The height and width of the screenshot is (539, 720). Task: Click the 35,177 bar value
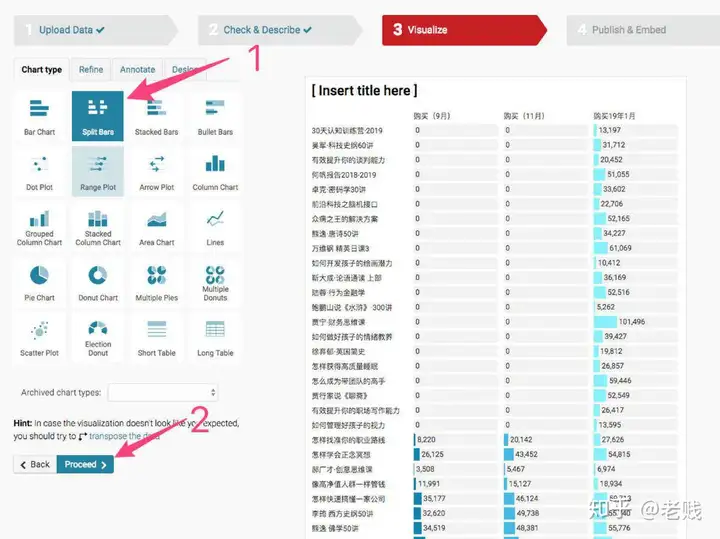tap(434, 499)
